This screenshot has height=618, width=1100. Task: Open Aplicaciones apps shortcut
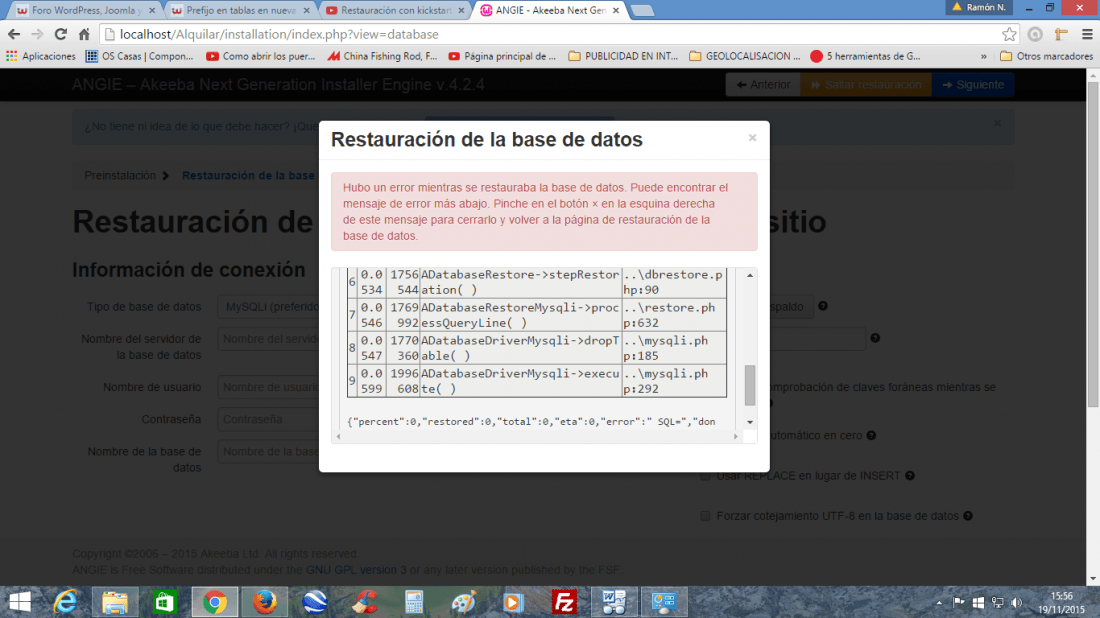41,56
